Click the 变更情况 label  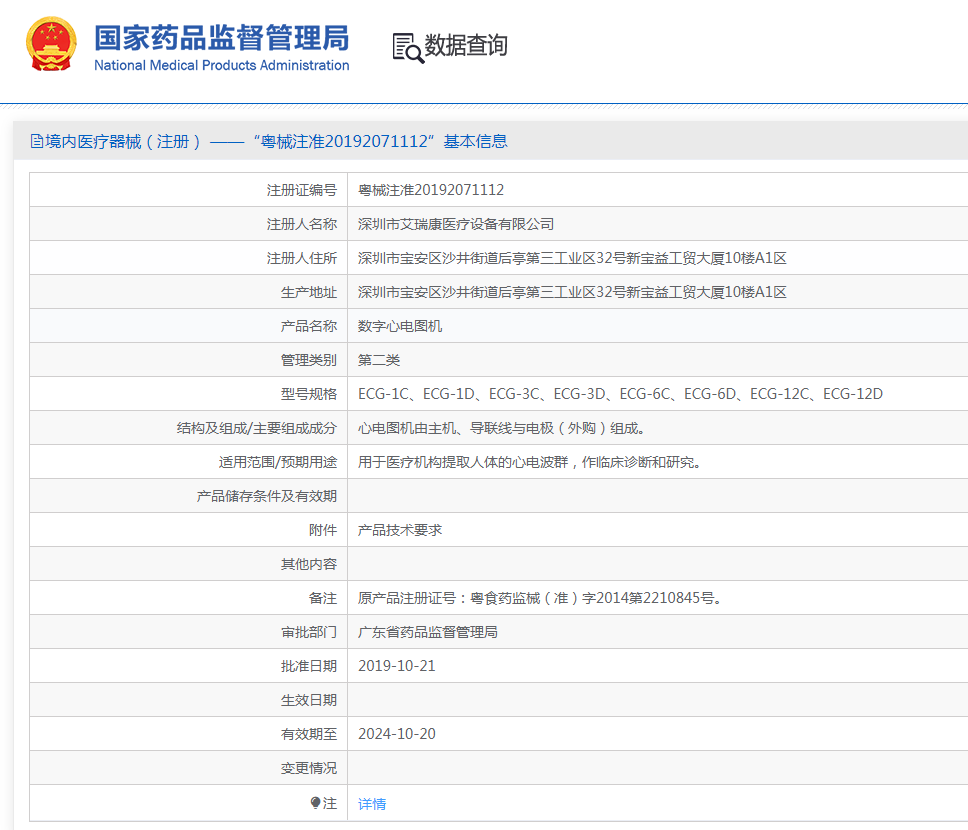tap(309, 768)
